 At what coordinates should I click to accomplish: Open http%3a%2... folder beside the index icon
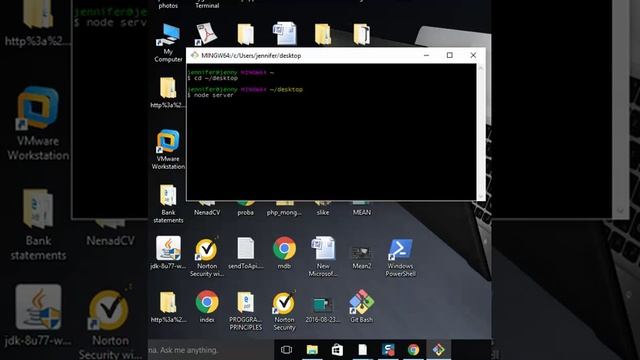tap(168, 307)
